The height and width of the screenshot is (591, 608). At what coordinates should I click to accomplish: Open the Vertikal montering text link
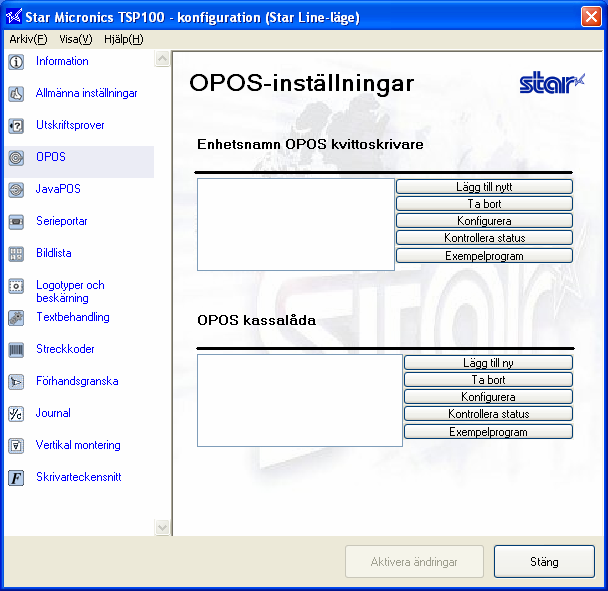[78, 445]
